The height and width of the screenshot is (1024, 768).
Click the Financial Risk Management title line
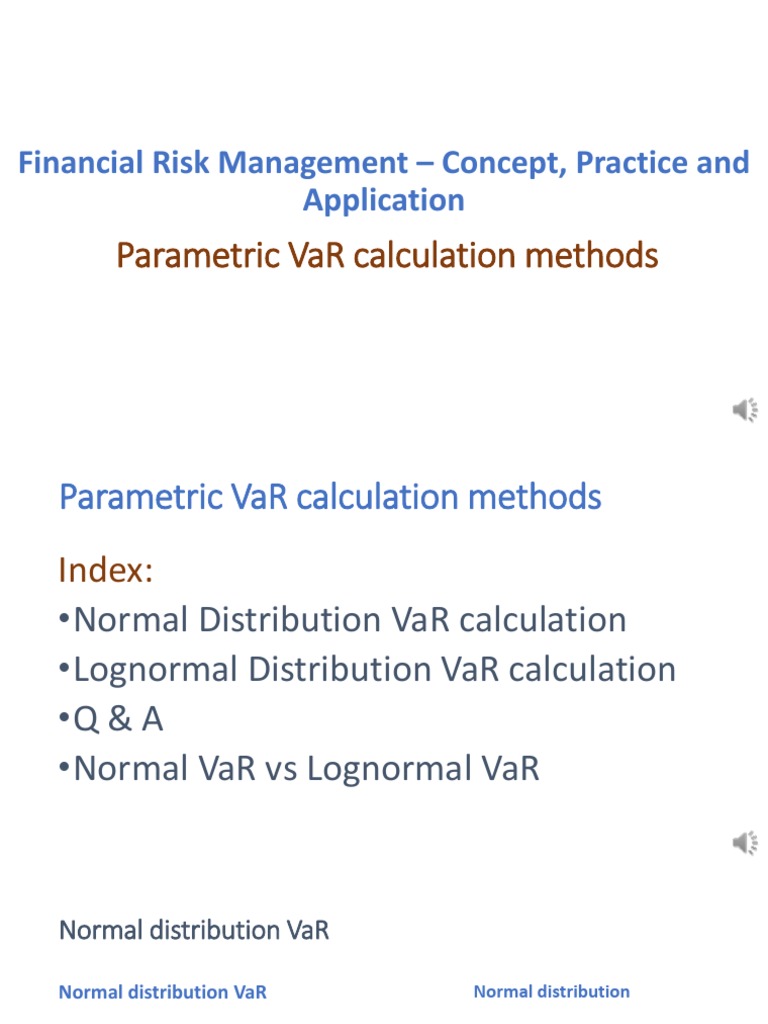point(384,163)
